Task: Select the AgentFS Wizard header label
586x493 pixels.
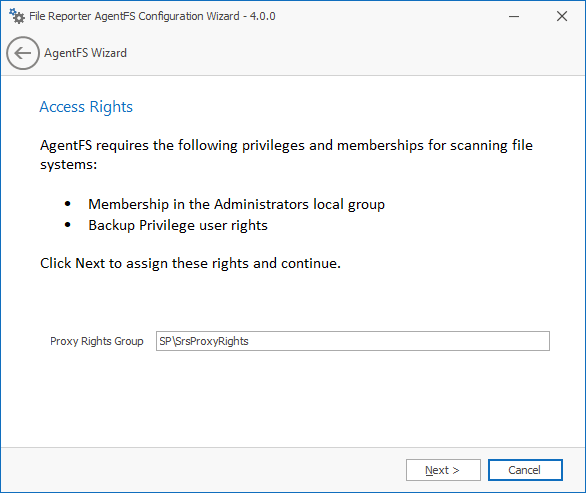Action: pos(86,53)
